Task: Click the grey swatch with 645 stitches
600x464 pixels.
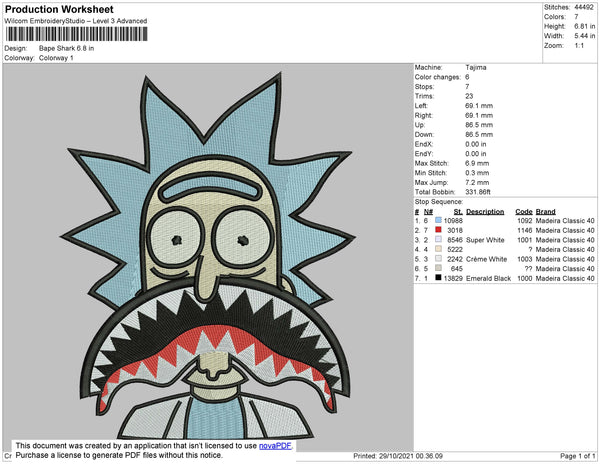Action: pos(438,269)
